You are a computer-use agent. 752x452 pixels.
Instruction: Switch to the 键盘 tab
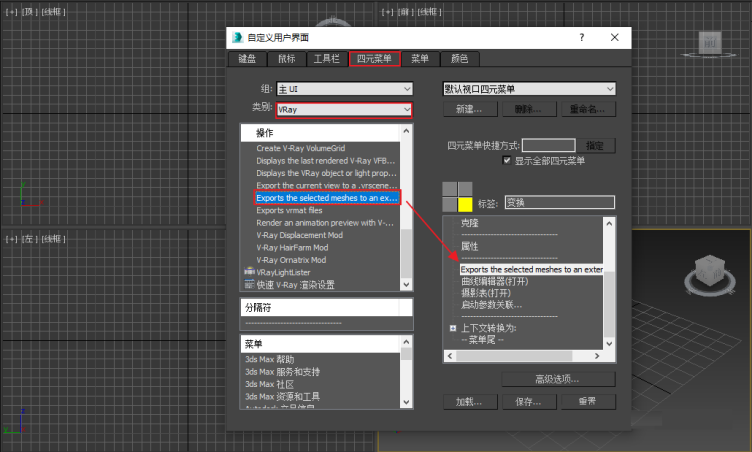[x=247, y=59]
